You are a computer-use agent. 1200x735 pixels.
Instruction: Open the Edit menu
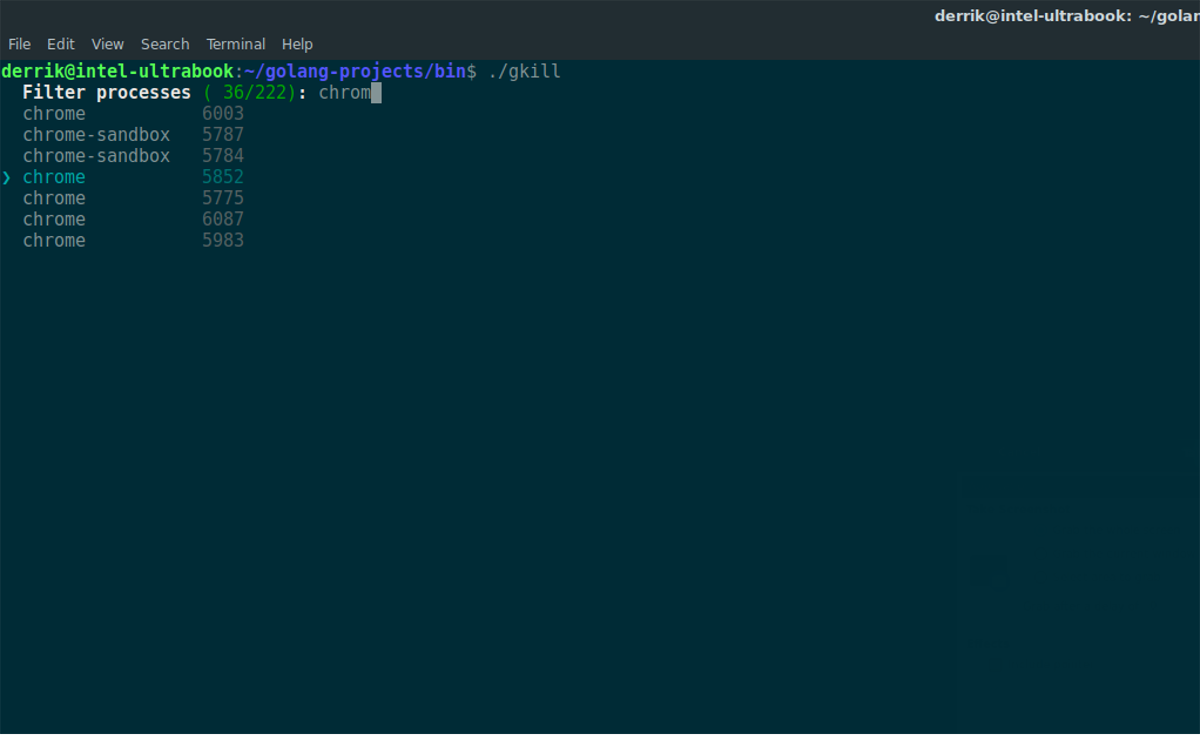[x=61, y=44]
